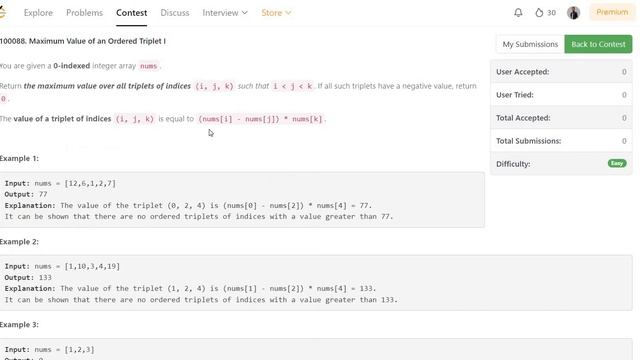Click the Output: 133 line

tap(28, 278)
